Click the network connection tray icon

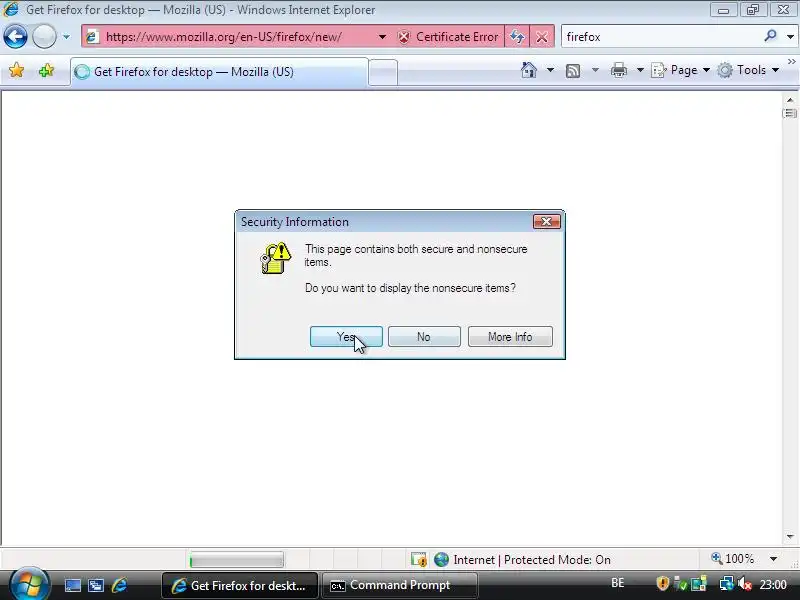(x=726, y=584)
